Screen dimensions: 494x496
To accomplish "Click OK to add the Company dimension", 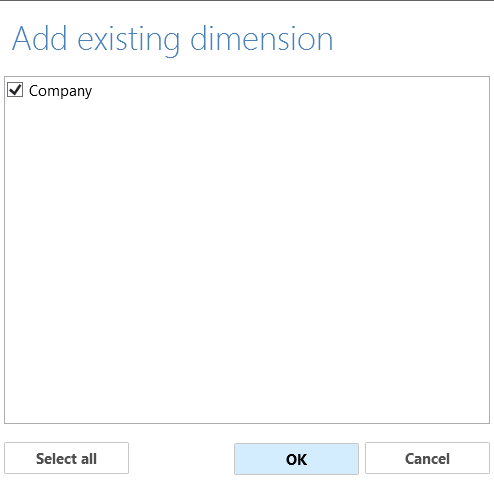I will (x=296, y=459).
